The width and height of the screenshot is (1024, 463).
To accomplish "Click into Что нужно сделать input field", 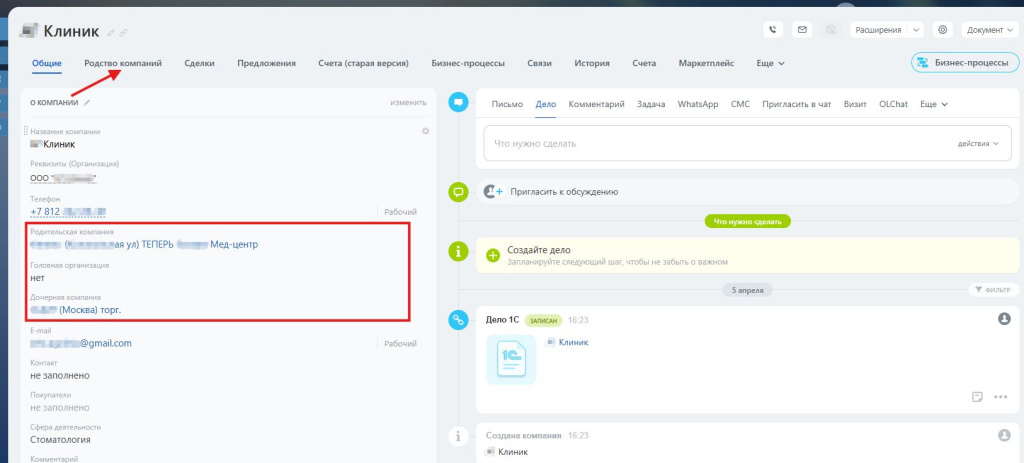I will point(749,144).
